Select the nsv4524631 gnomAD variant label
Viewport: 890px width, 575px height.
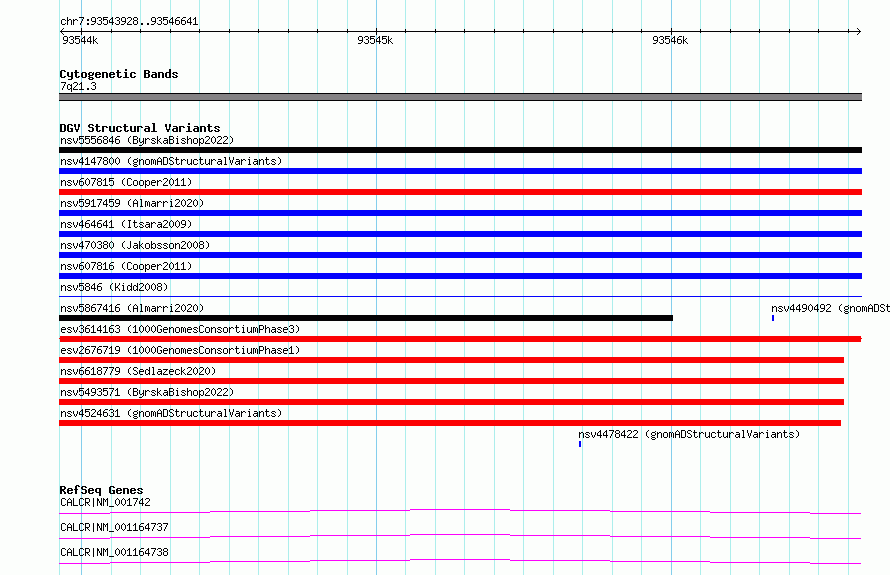tap(171, 413)
